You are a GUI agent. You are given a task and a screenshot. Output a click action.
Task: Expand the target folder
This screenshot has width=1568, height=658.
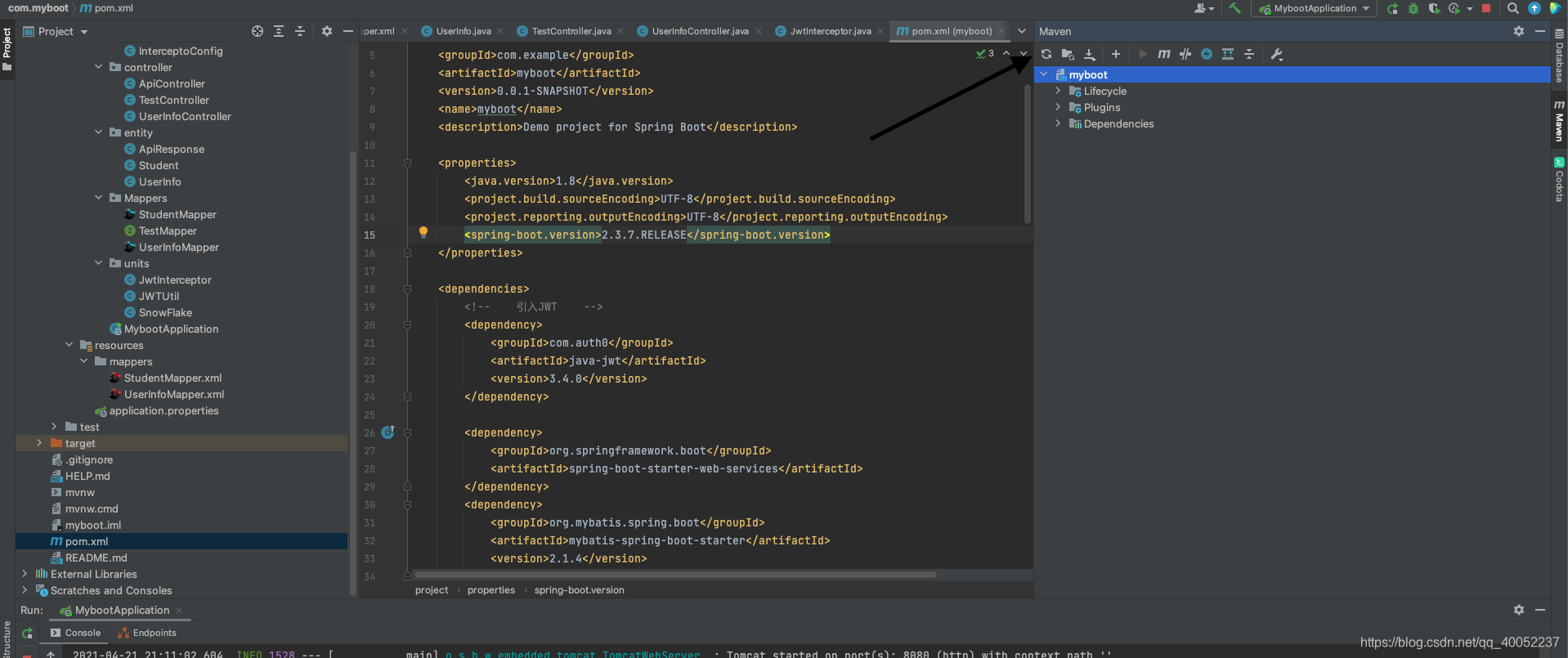39,443
